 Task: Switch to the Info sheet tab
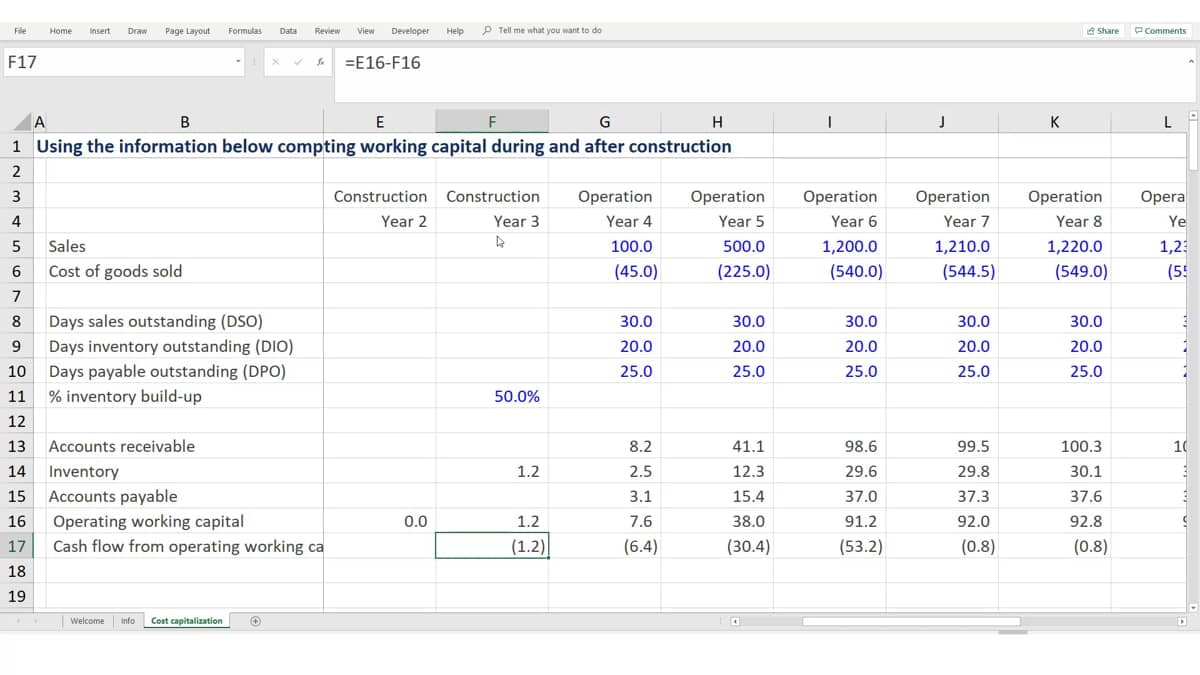tap(128, 621)
